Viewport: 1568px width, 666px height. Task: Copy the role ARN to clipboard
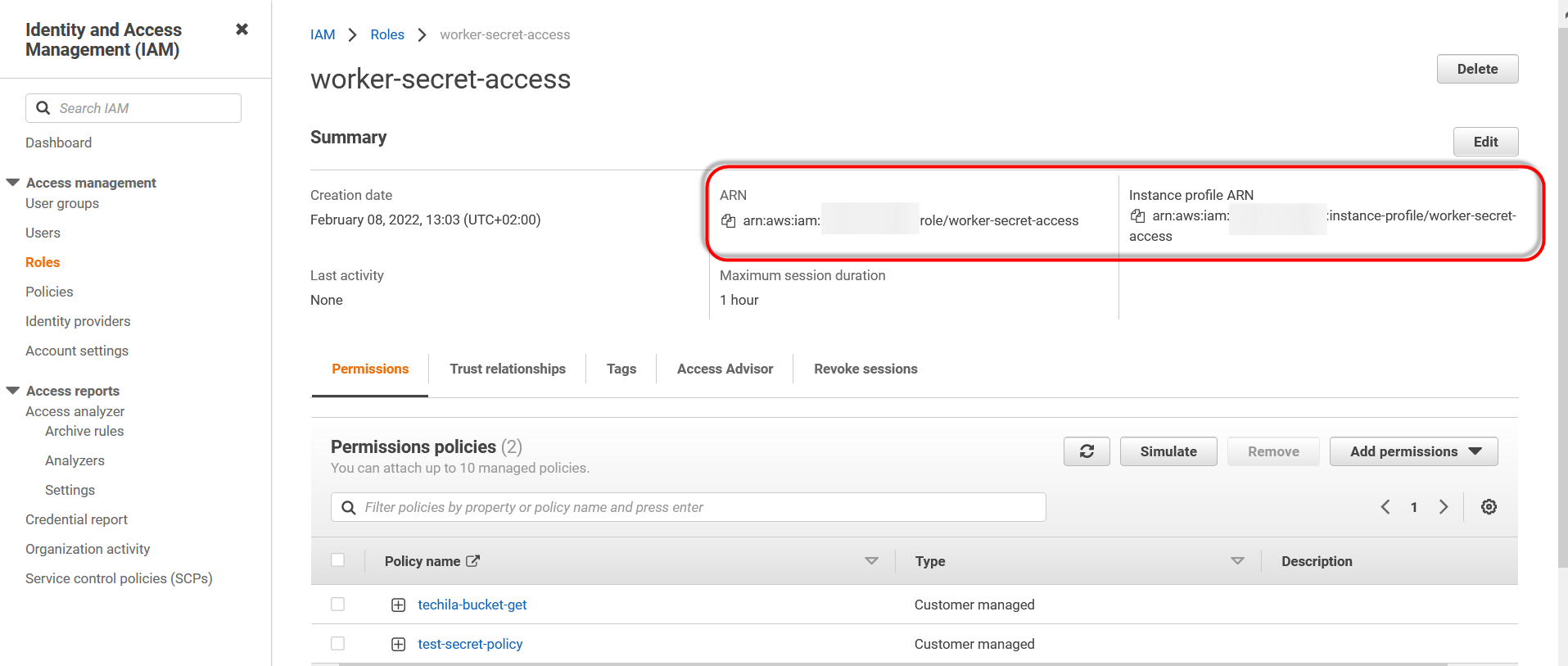(x=728, y=220)
